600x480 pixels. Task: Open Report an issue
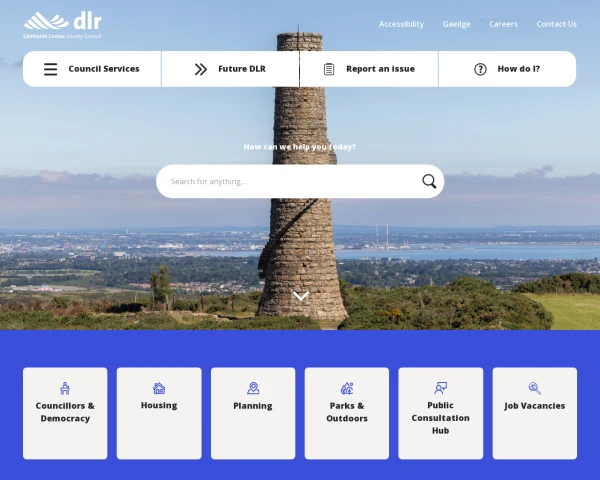point(369,69)
